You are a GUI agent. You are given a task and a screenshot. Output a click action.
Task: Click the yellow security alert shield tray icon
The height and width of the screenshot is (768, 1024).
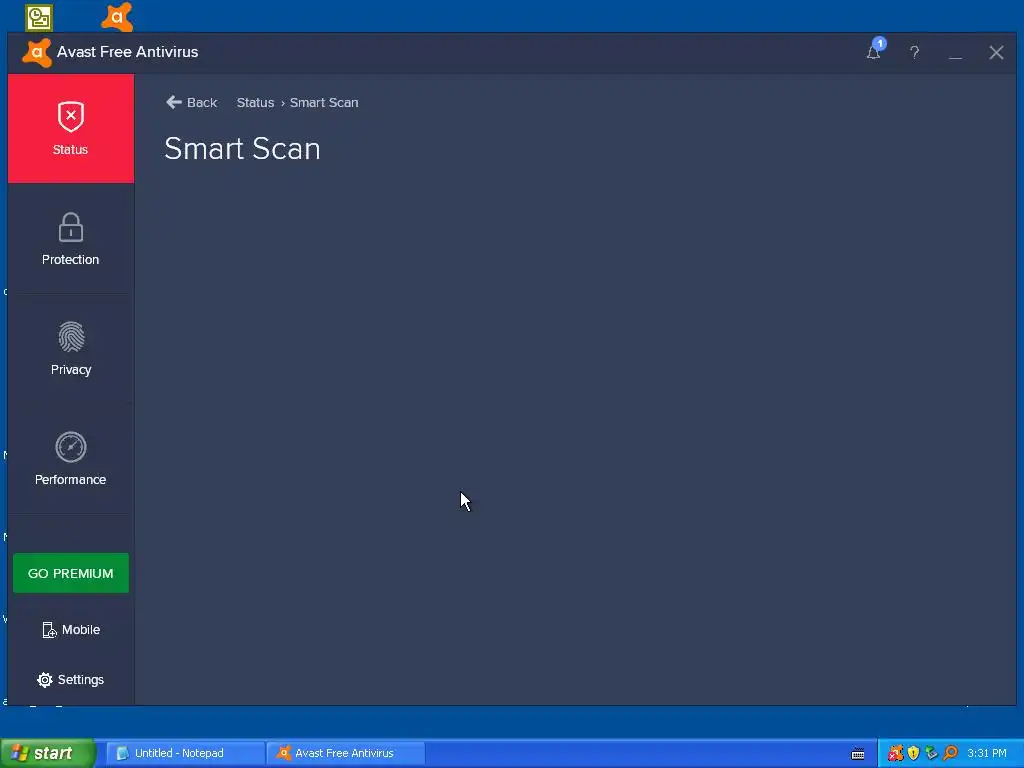click(x=914, y=754)
